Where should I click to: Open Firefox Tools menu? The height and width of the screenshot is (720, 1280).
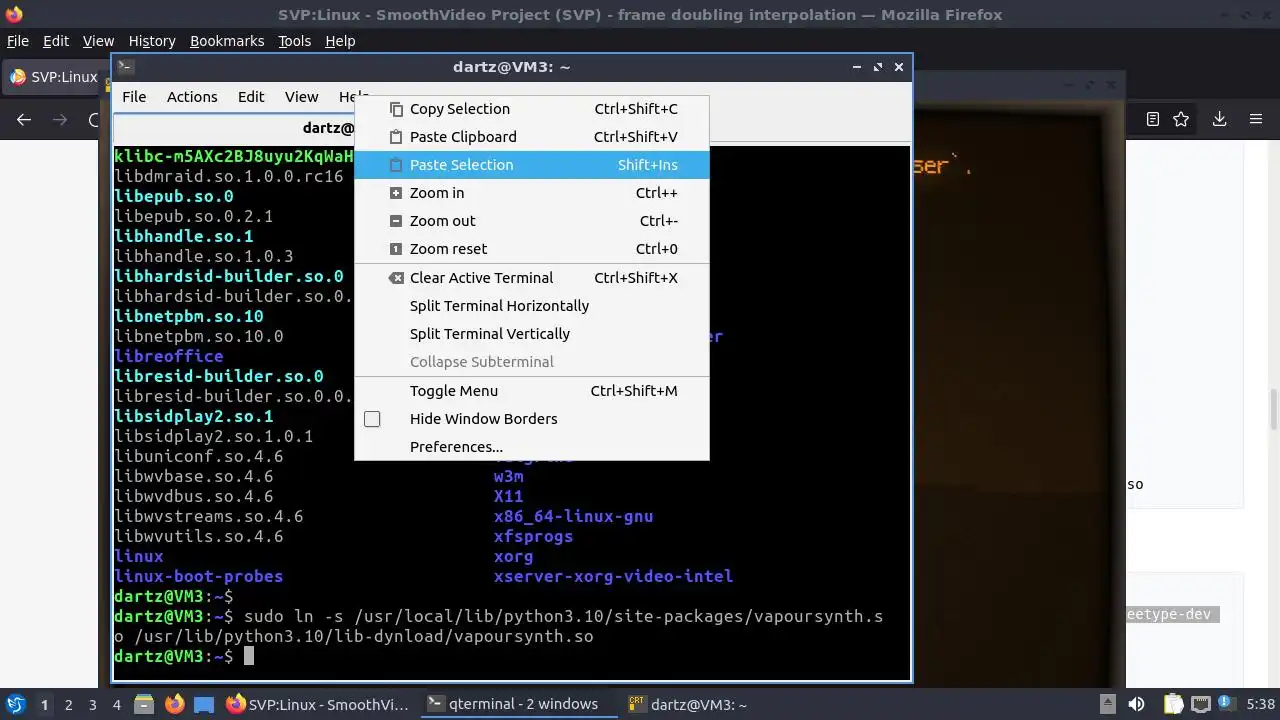pyautogui.click(x=294, y=41)
